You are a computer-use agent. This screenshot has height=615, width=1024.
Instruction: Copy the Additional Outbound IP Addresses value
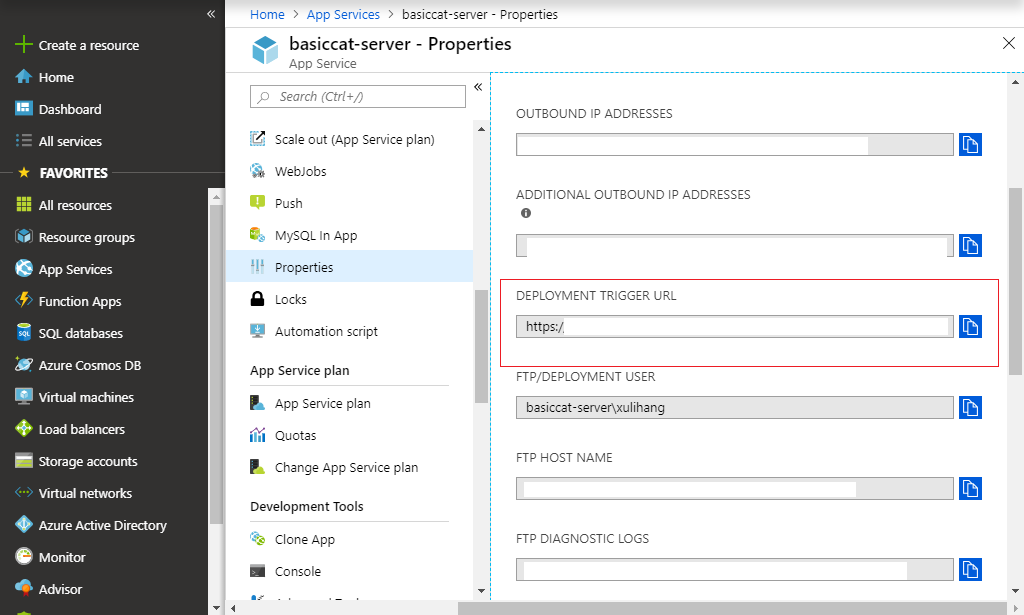point(970,245)
